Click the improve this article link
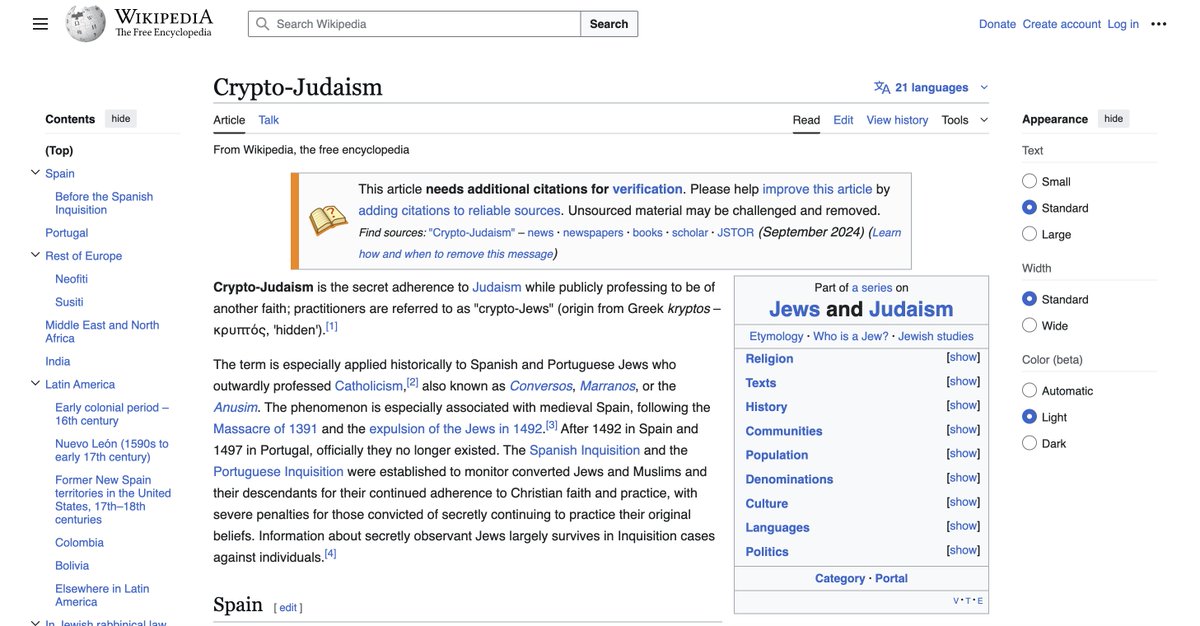 coord(817,189)
